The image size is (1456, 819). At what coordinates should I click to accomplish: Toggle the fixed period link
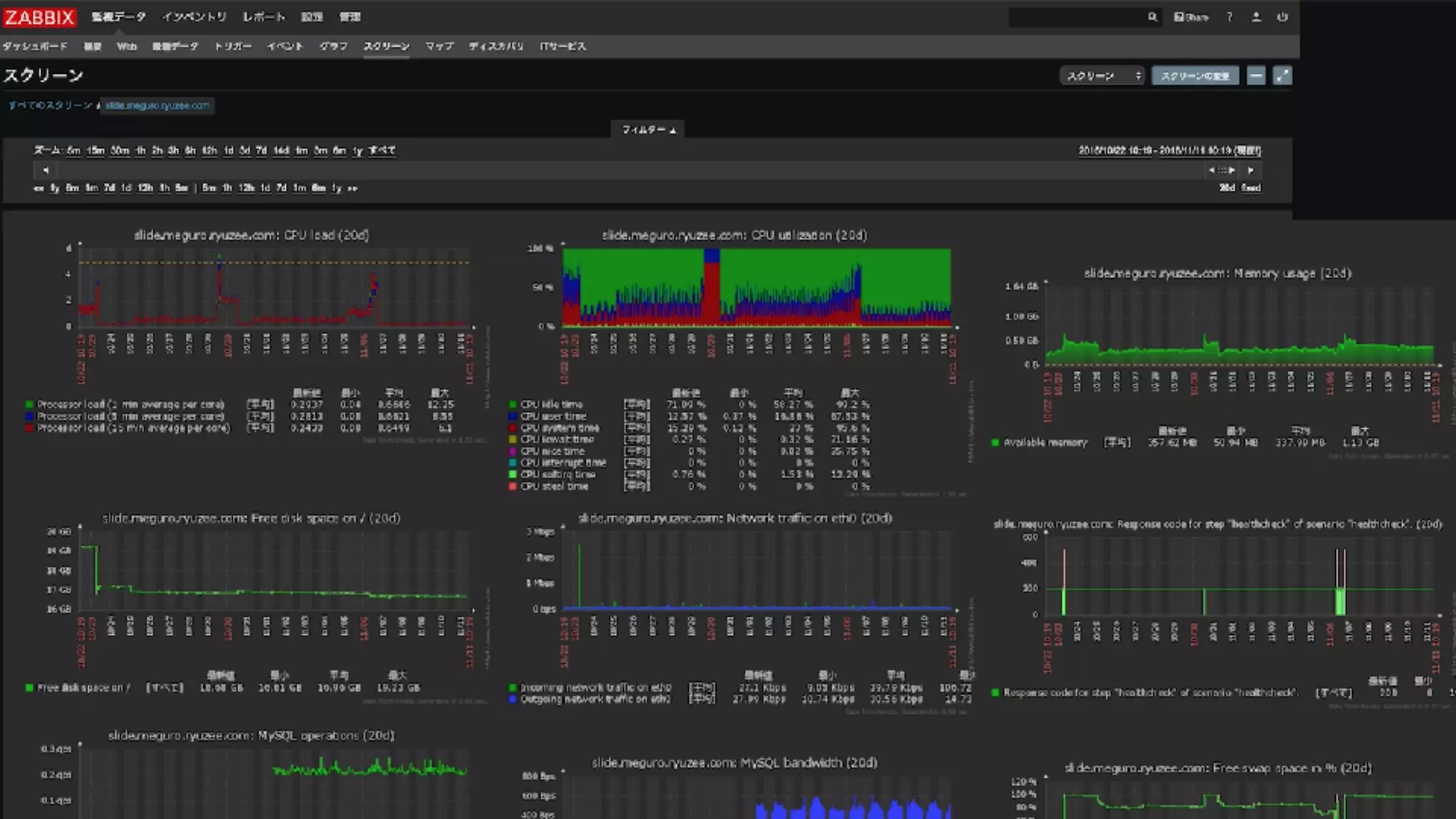(1251, 188)
